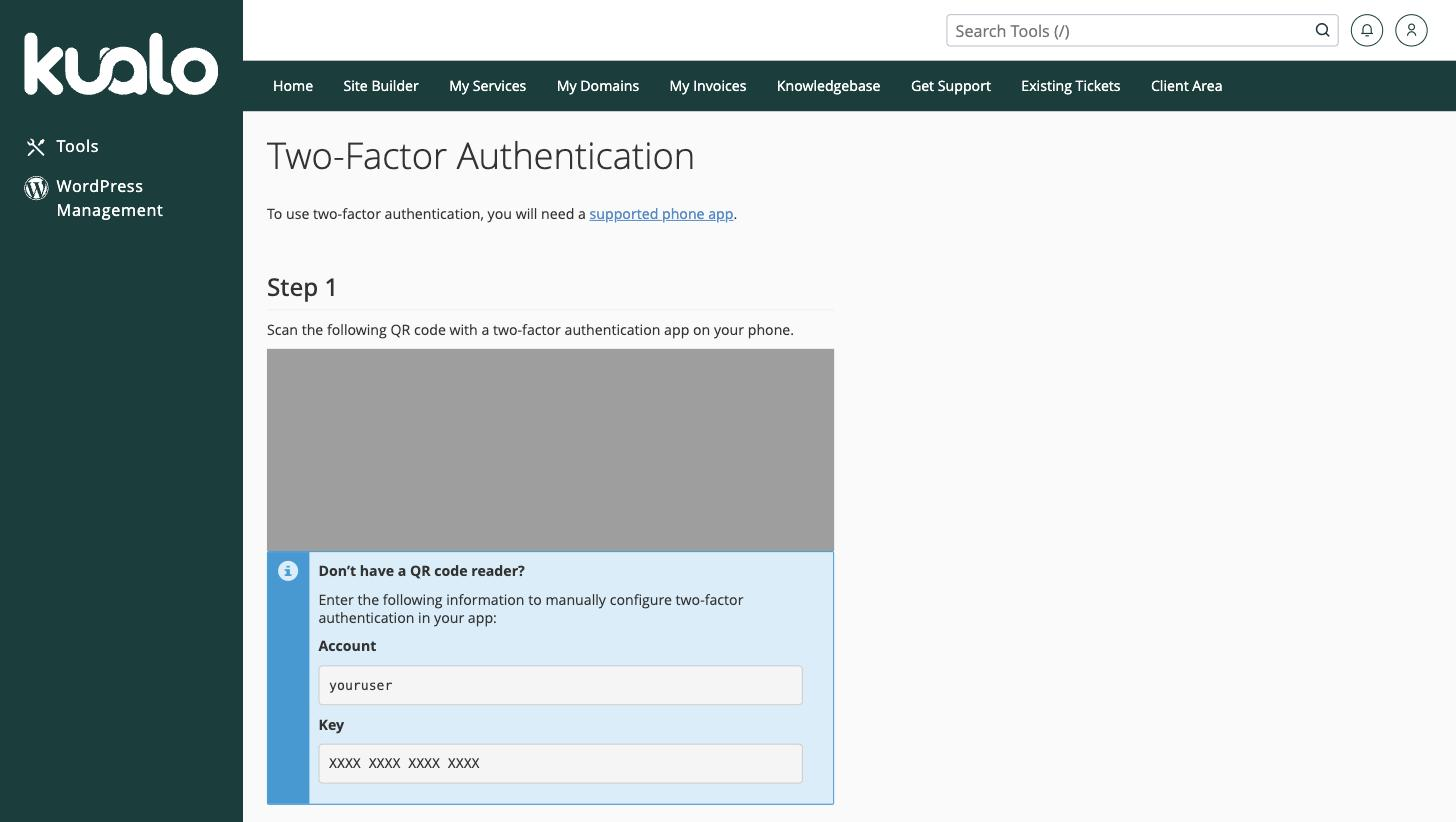Click "Scan the following QR code" instruction text
This screenshot has width=1456, height=822.
[530, 330]
